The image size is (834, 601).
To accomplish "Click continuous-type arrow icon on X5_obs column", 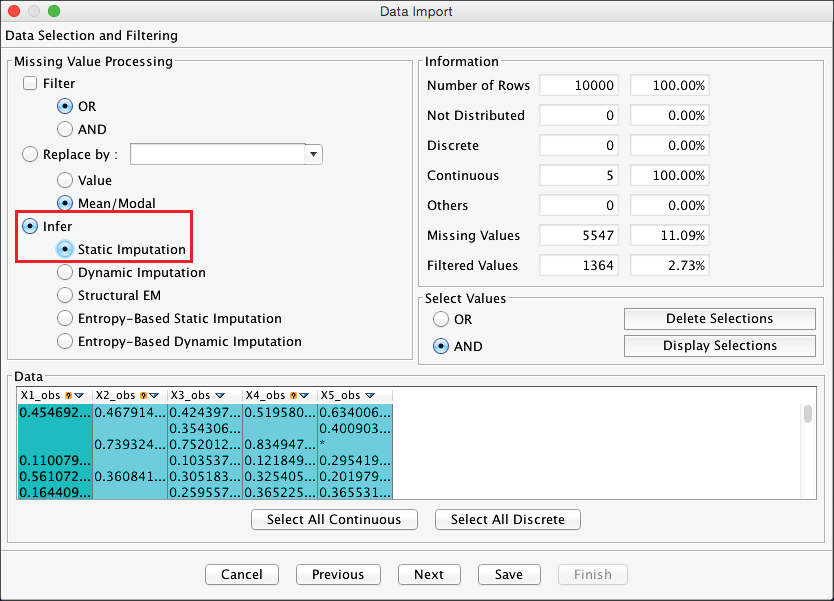I will click(x=369, y=396).
